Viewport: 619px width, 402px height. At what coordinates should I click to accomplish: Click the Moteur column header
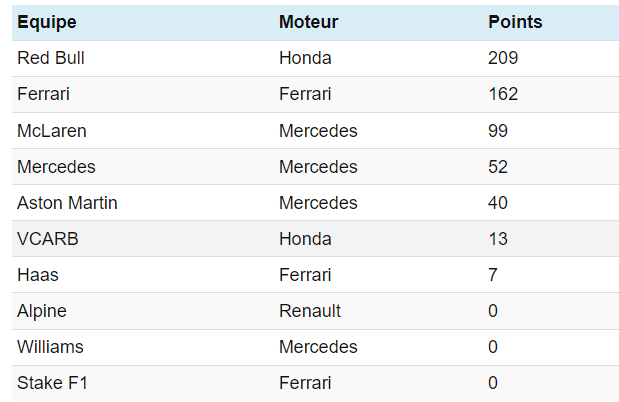(x=308, y=22)
